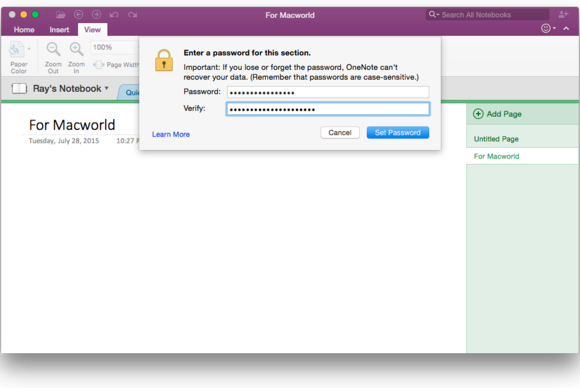The width and height of the screenshot is (580, 388).
Task: Open the notebook folder icon in title bar
Action: (x=61, y=15)
